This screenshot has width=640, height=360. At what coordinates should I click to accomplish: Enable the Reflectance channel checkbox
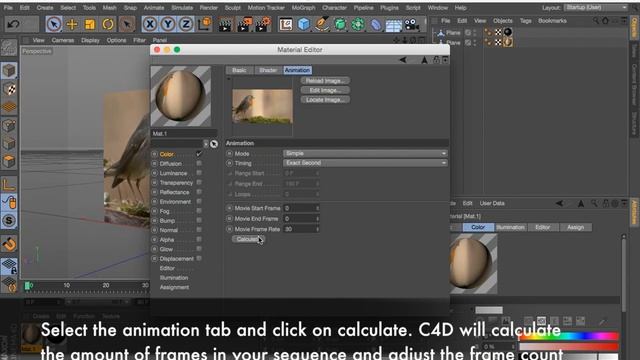tap(199, 192)
